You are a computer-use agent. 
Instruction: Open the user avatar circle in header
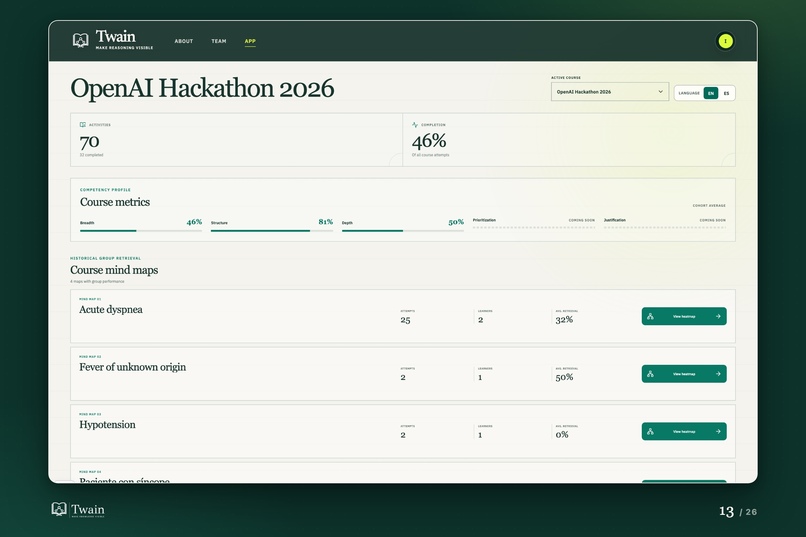[x=725, y=41]
